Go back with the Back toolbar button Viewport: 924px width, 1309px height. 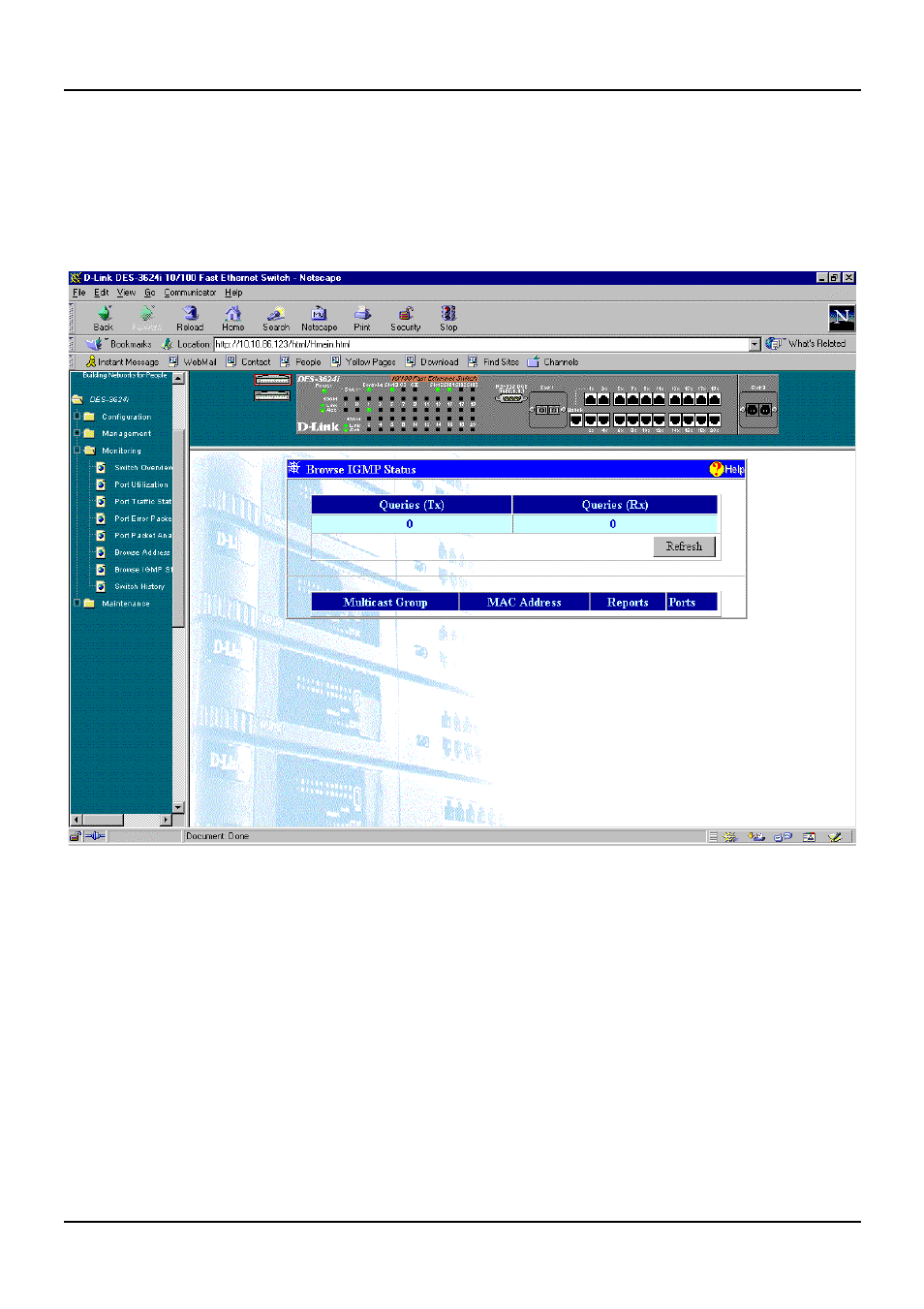tap(104, 318)
